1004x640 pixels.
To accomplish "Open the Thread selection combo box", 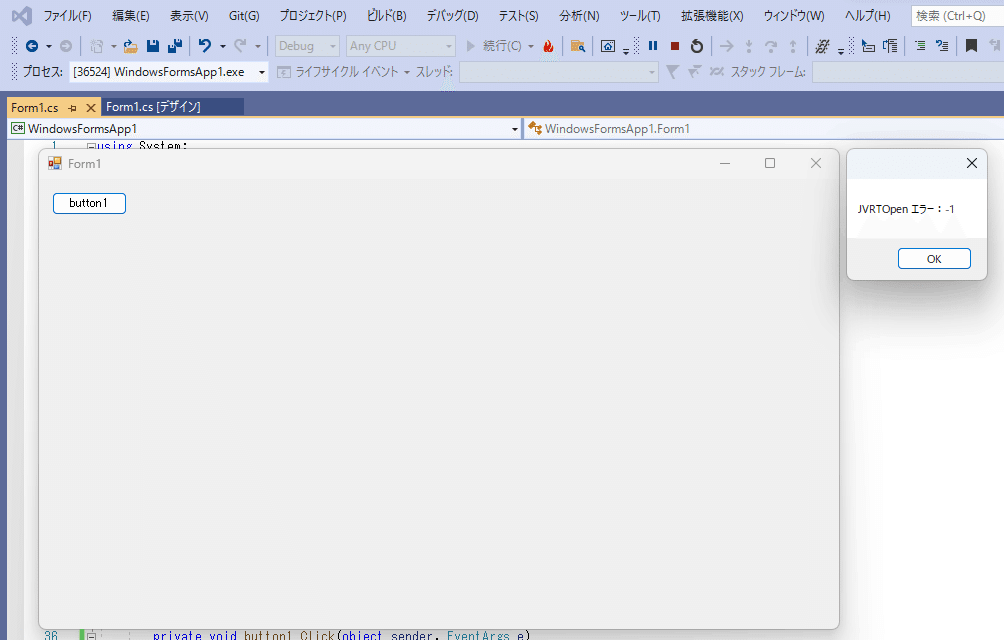I will point(559,72).
